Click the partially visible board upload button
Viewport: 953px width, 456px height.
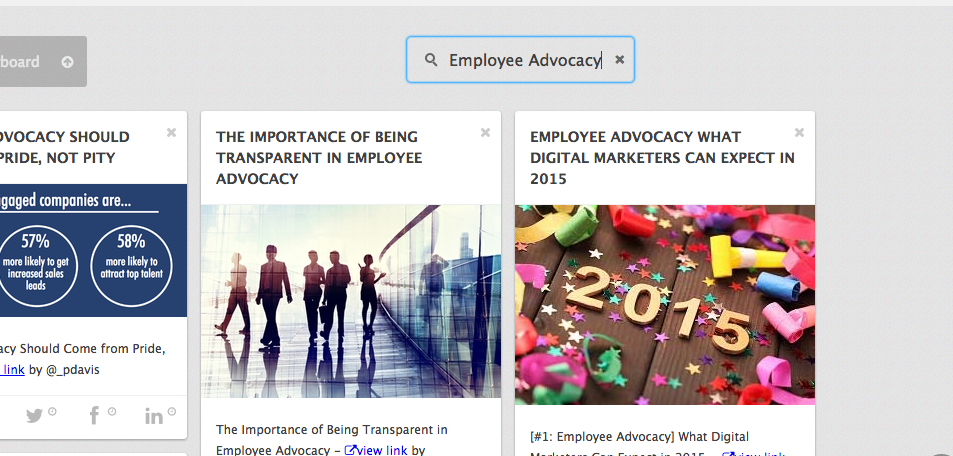pyautogui.click(x=43, y=61)
